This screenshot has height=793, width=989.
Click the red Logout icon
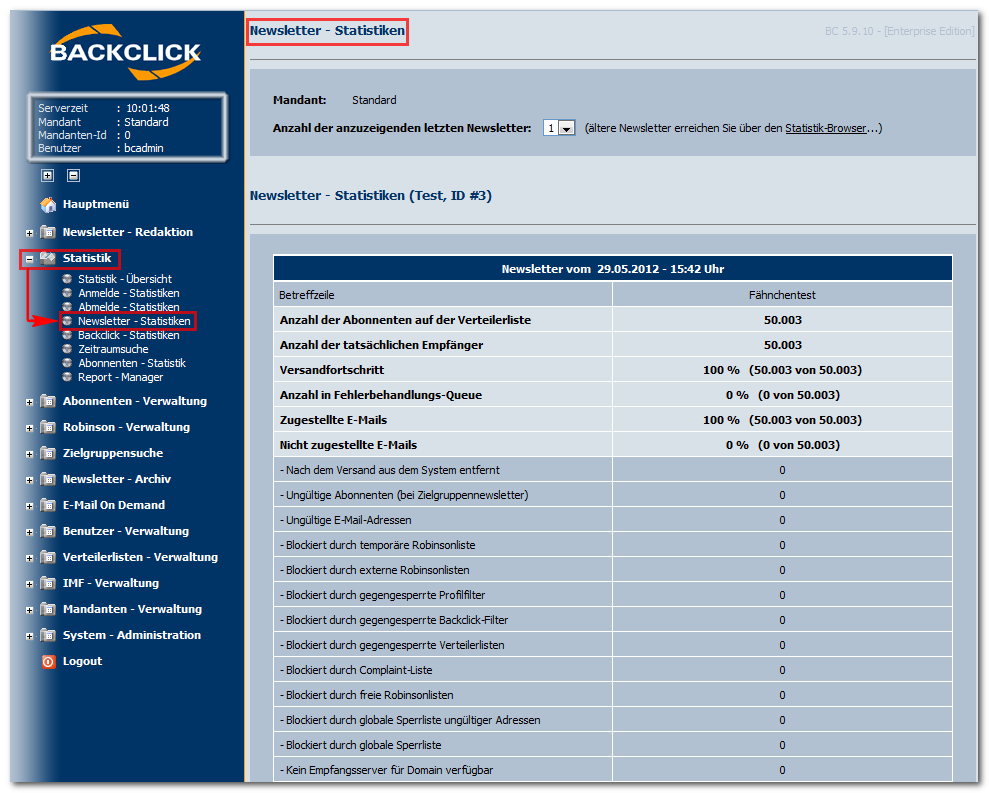pos(49,661)
